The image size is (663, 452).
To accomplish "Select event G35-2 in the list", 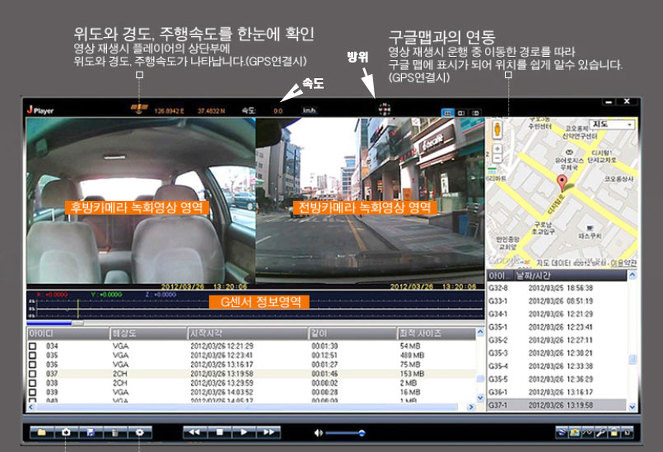I will pyautogui.click(x=556, y=340).
